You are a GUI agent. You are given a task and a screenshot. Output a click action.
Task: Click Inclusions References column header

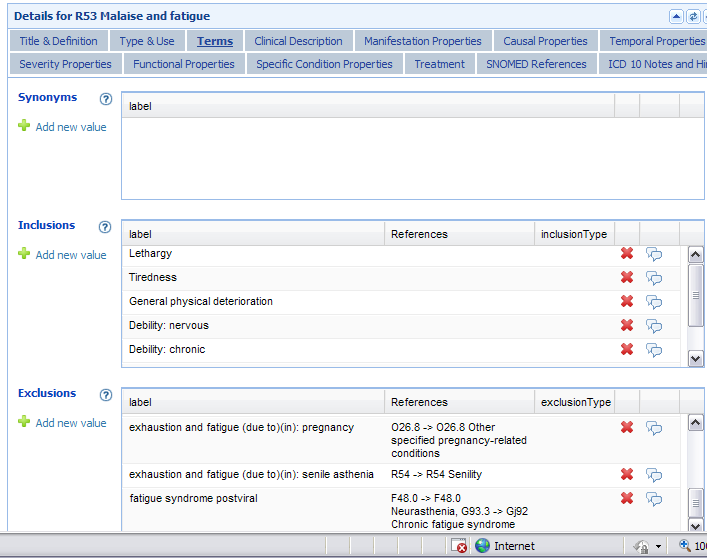click(x=459, y=234)
